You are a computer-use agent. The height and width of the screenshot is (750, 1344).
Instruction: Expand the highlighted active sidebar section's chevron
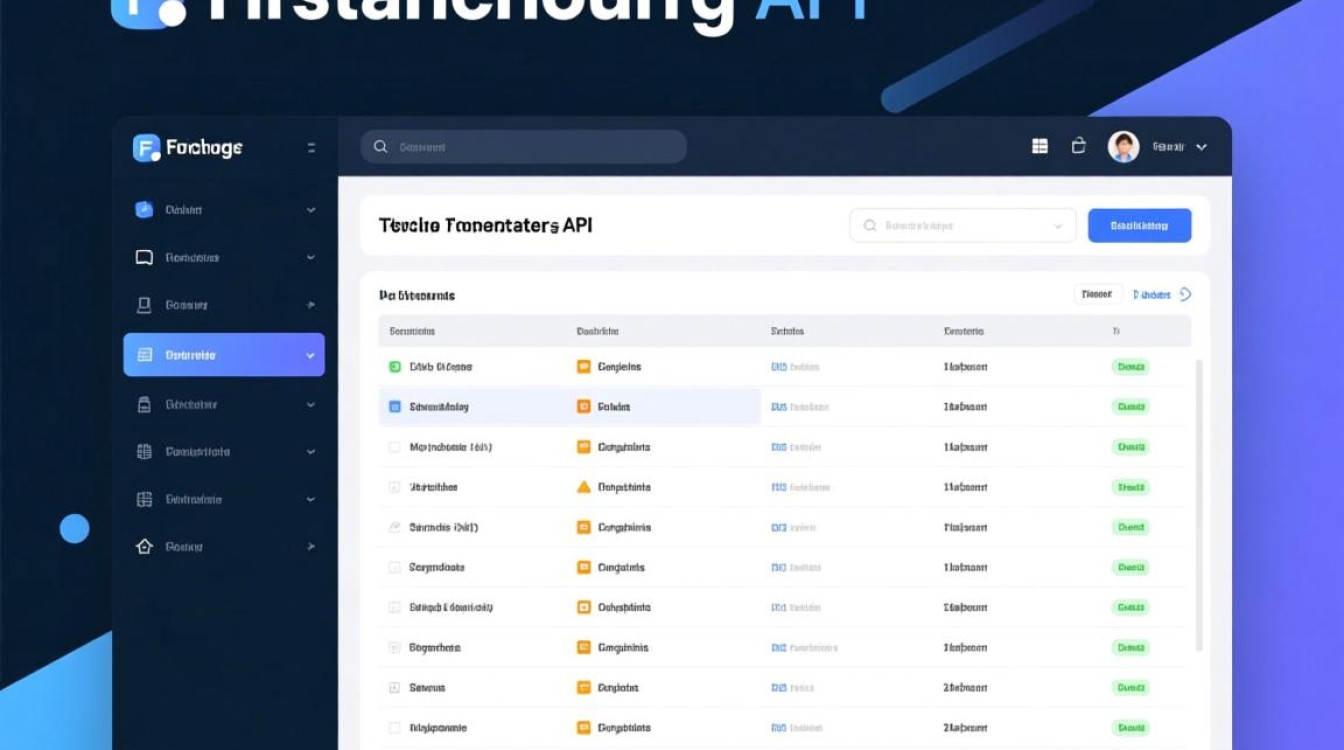click(x=308, y=354)
